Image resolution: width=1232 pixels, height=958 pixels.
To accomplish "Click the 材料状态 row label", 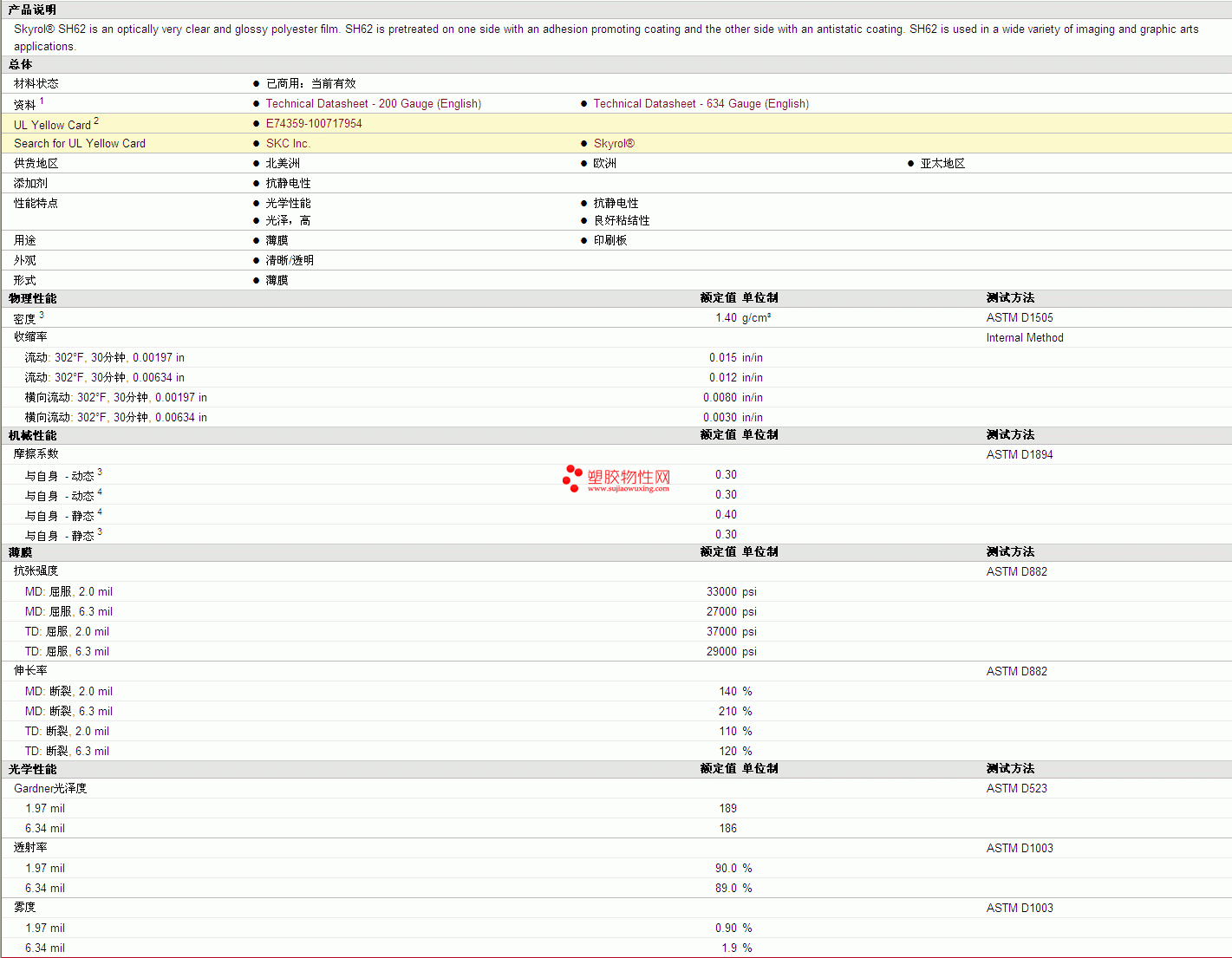I will pyautogui.click(x=36, y=83).
